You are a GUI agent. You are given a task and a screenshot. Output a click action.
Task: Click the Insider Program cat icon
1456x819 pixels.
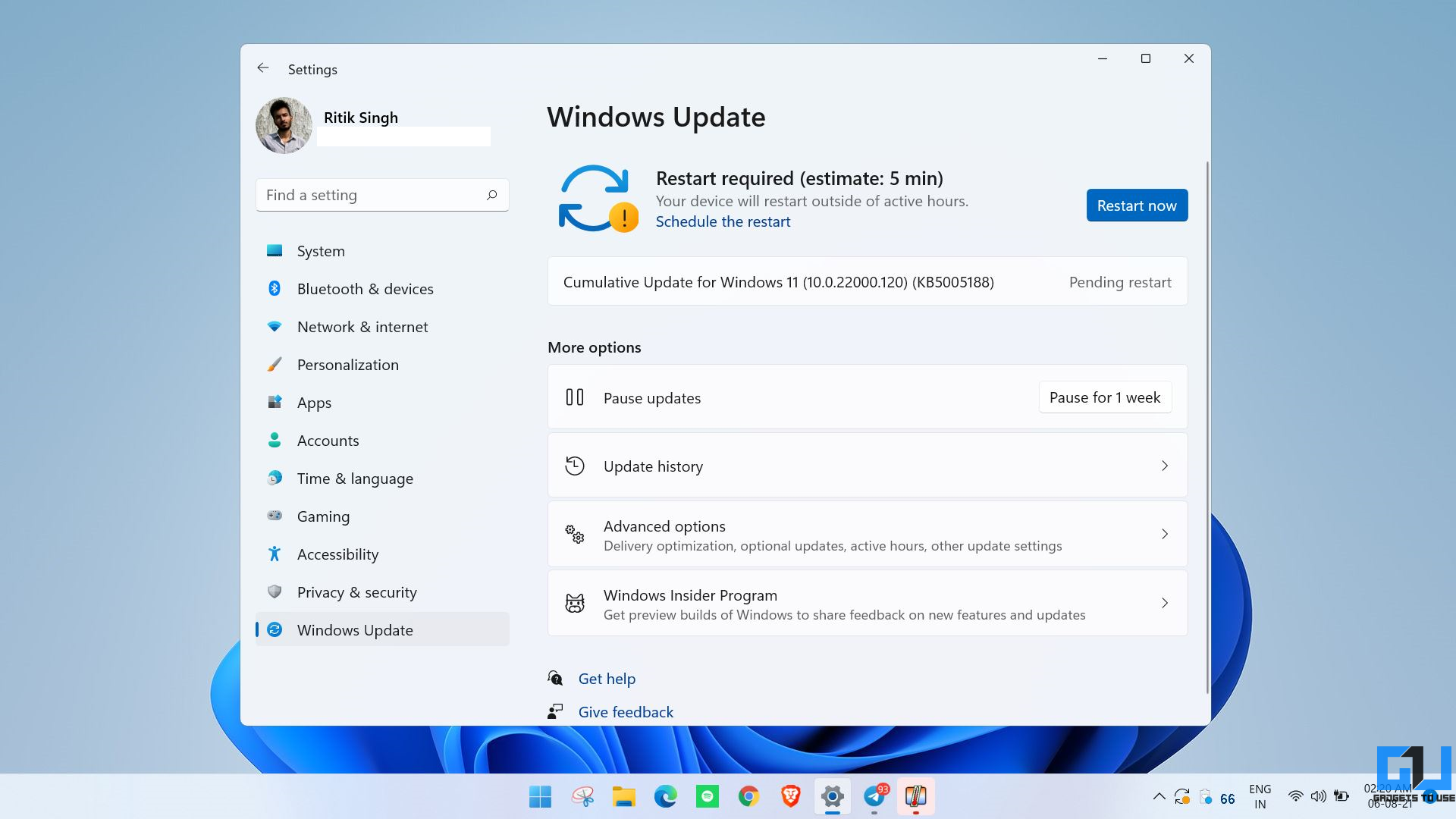coord(575,604)
